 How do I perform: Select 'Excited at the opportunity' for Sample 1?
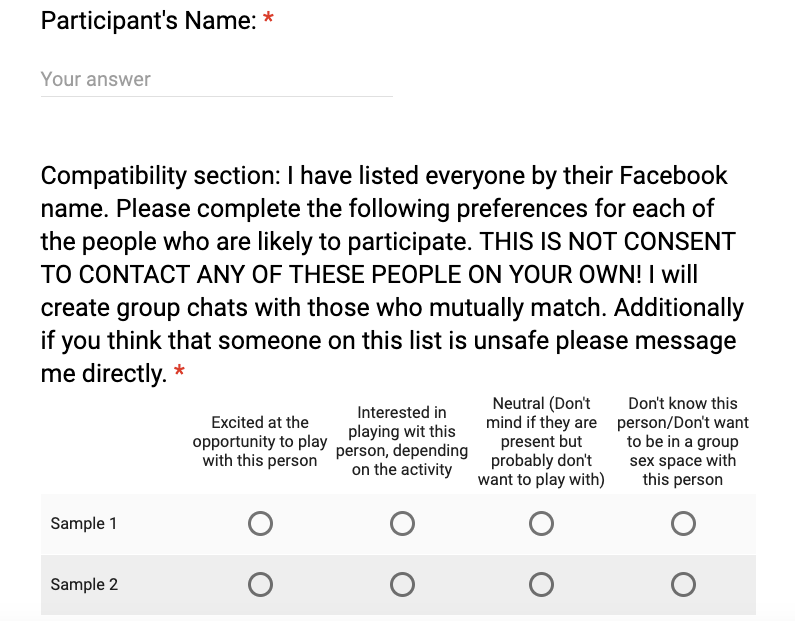coord(260,524)
